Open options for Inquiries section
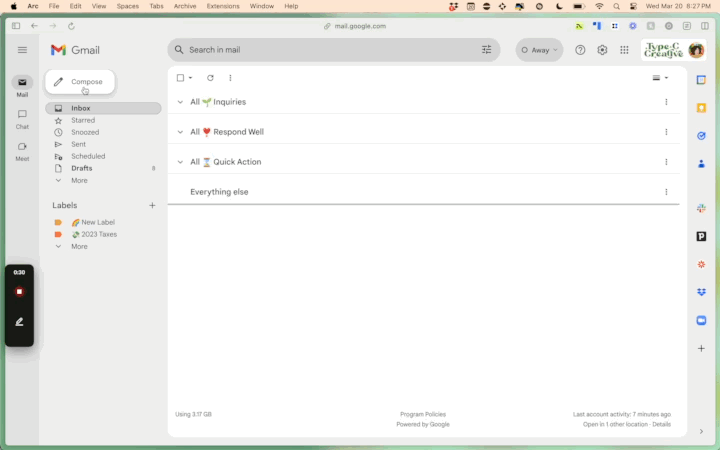 click(x=666, y=102)
